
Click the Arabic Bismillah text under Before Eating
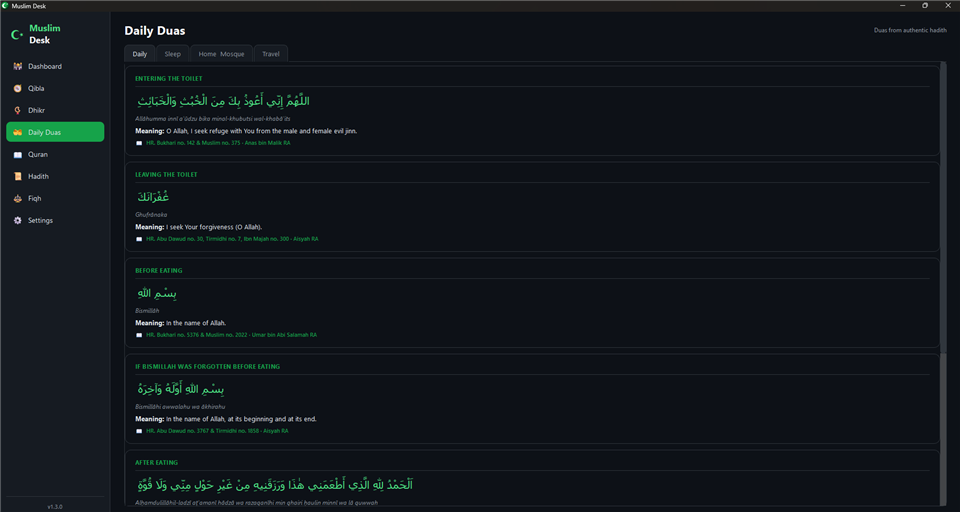pos(157,293)
